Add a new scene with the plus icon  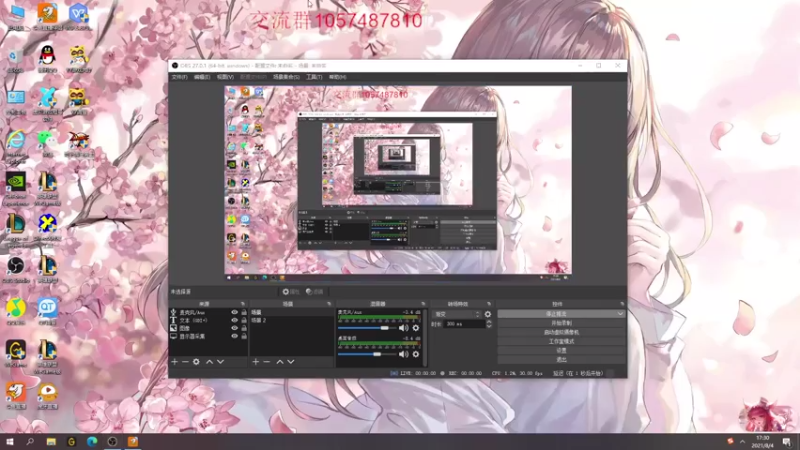coord(256,362)
